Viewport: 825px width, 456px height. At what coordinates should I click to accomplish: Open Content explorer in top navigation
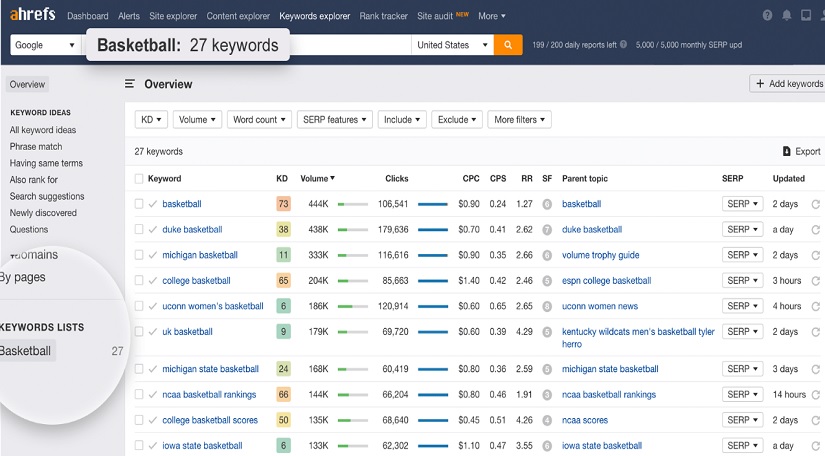(x=238, y=16)
